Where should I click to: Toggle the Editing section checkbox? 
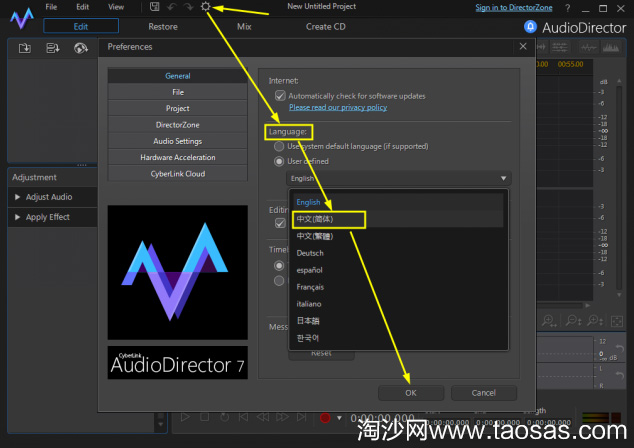pos(280,223)
